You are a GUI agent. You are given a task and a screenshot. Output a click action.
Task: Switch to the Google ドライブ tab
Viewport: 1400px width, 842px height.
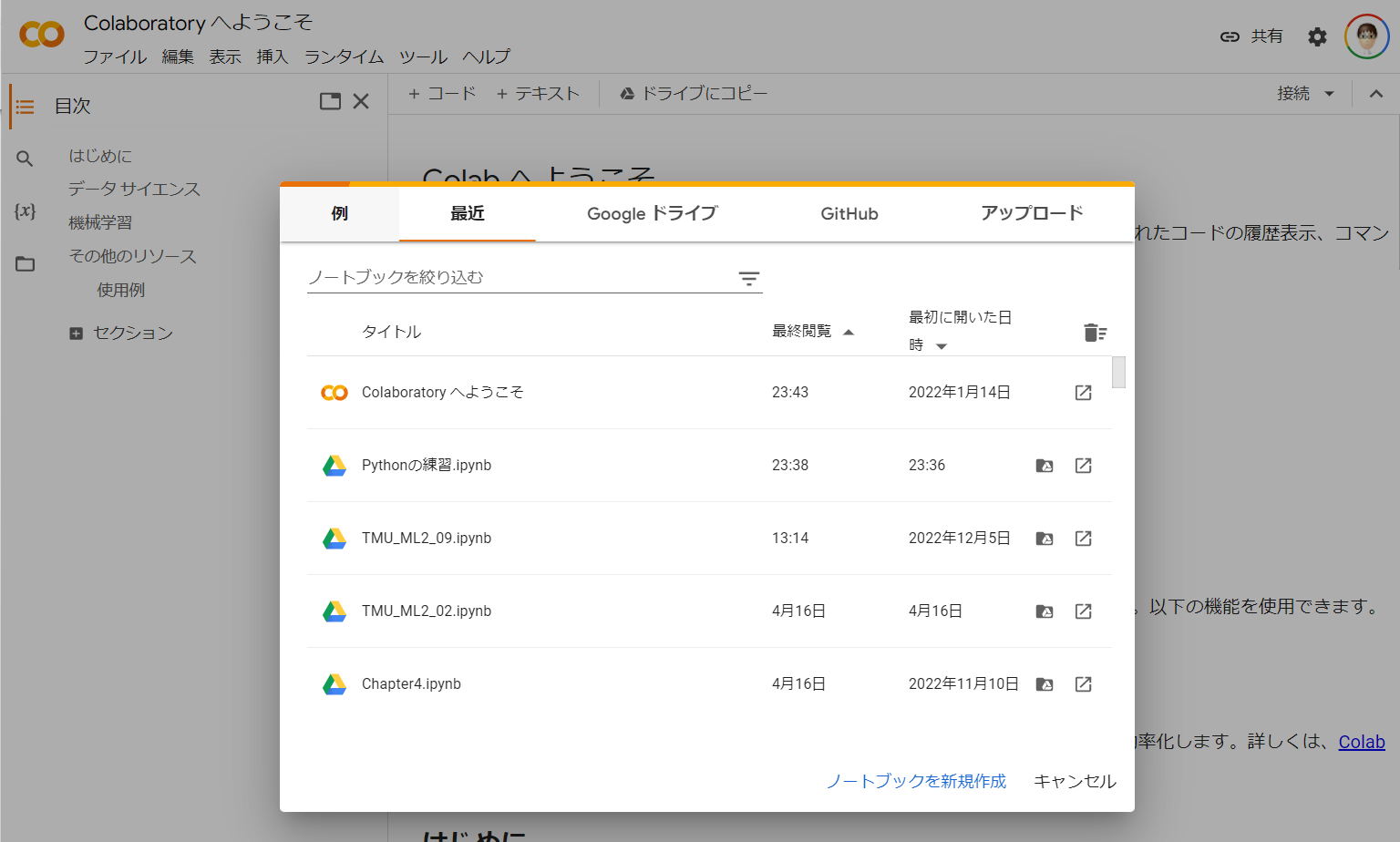point(653,213)
